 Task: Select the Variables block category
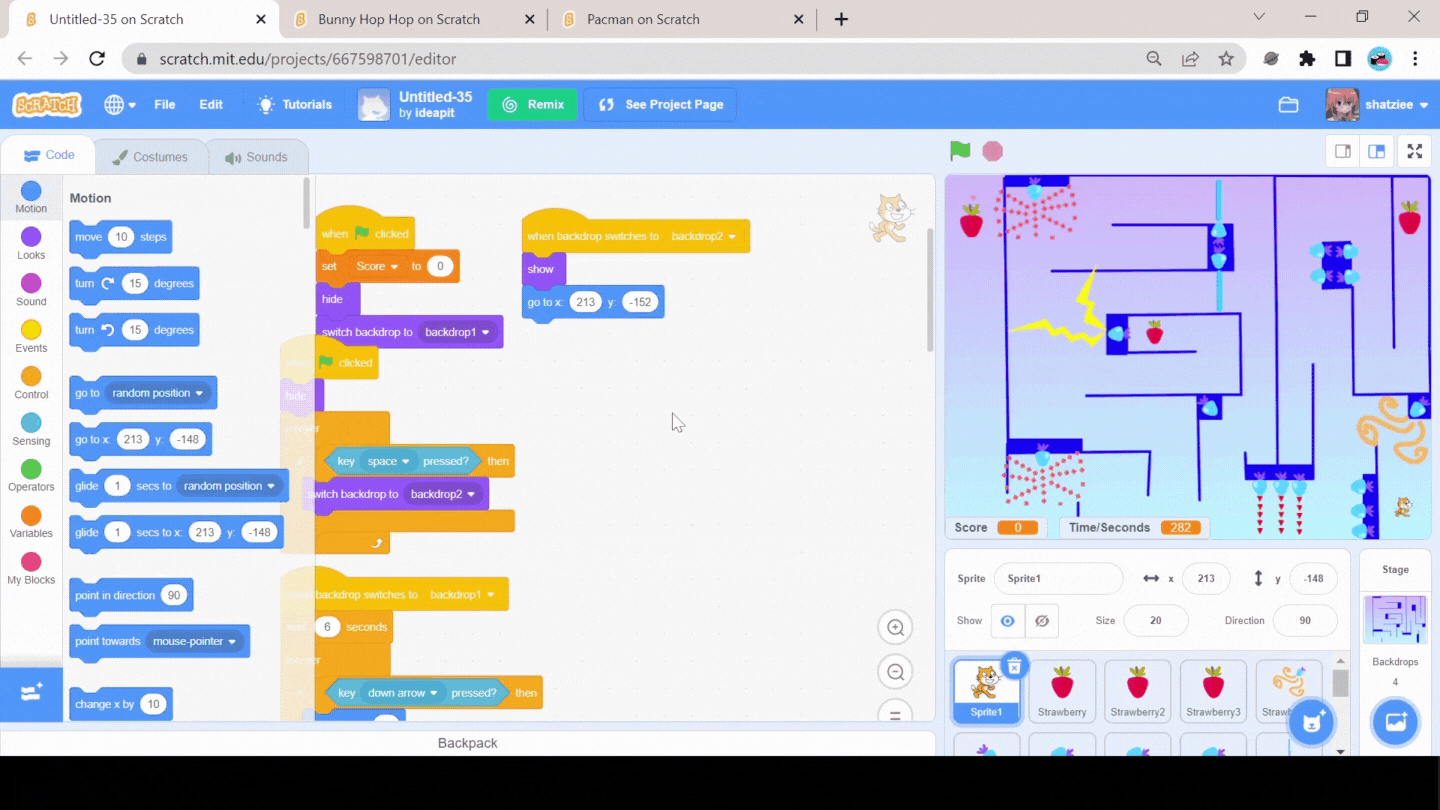click(x=31, y=522)
